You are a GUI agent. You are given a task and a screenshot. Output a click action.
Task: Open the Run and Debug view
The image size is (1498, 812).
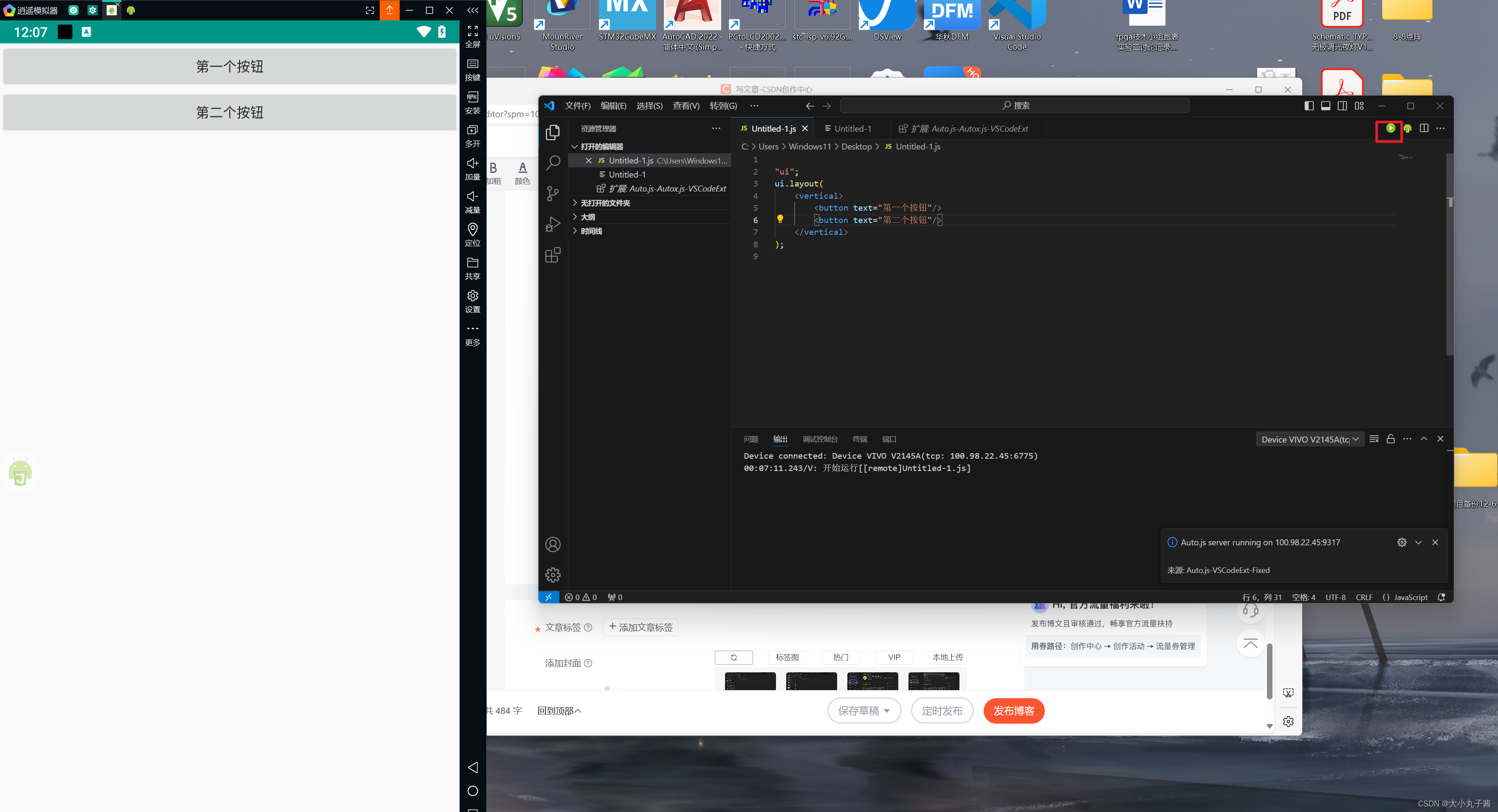pyautogui.click(x=553, y=224)
